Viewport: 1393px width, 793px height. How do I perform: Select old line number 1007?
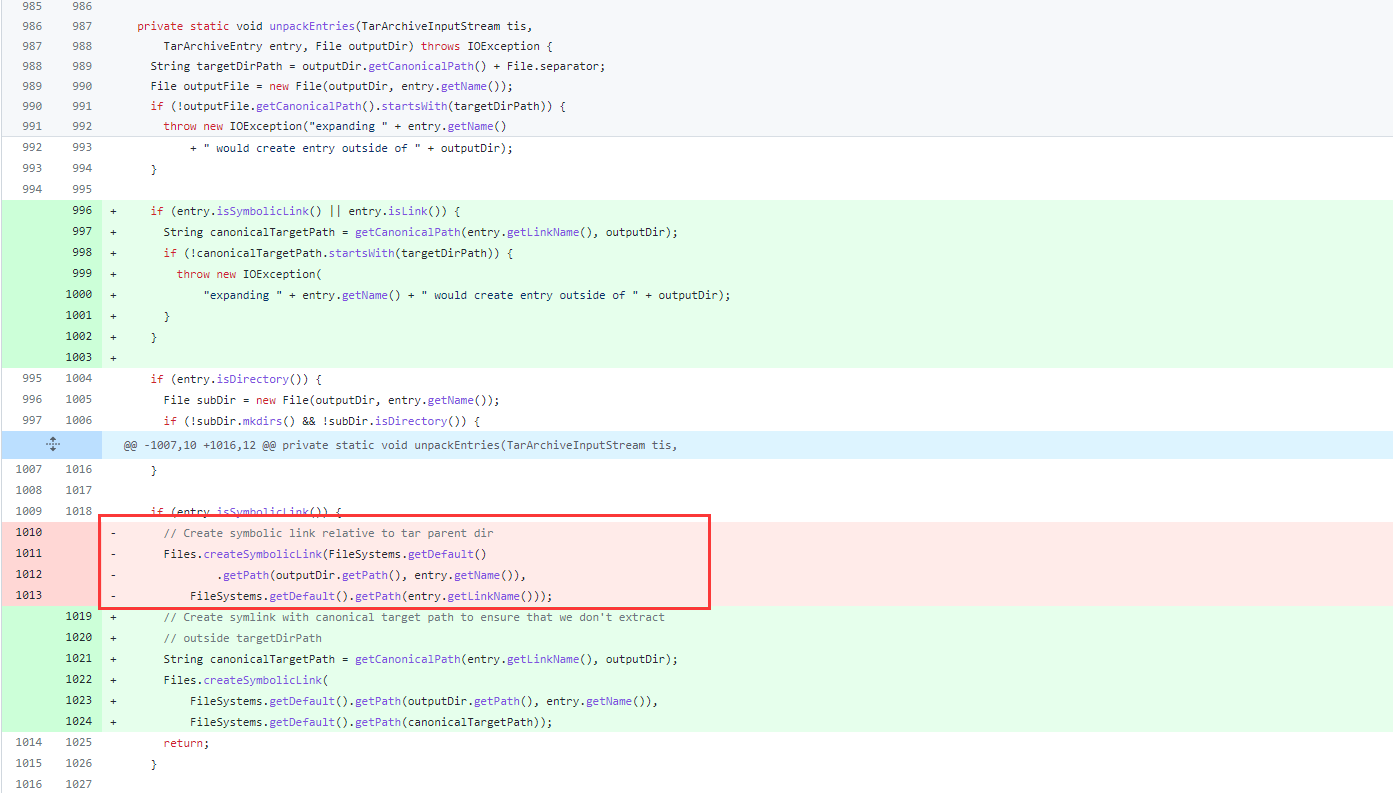click(29, 469)
